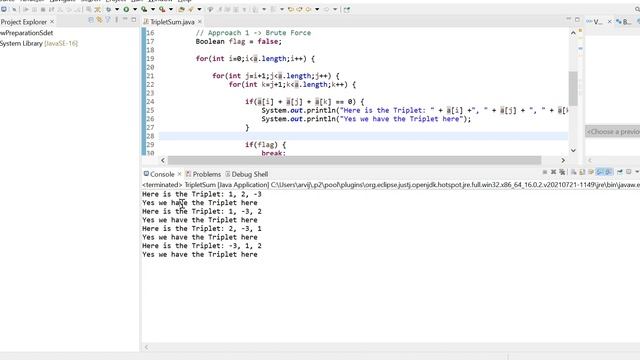Select the Console tab
This screenshot has width=640, height=360.
click(162, 174)
